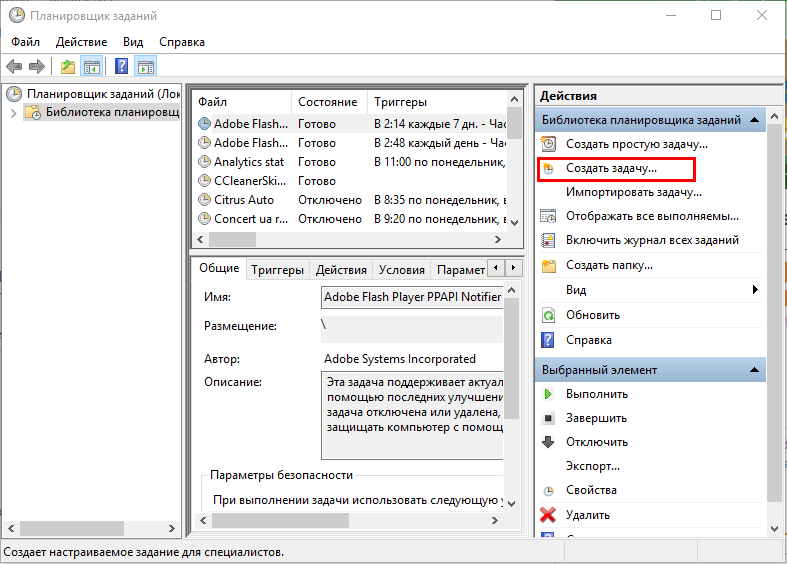
Task: Click the 'Состояние' column header
Action: click(x=329, y=102)
